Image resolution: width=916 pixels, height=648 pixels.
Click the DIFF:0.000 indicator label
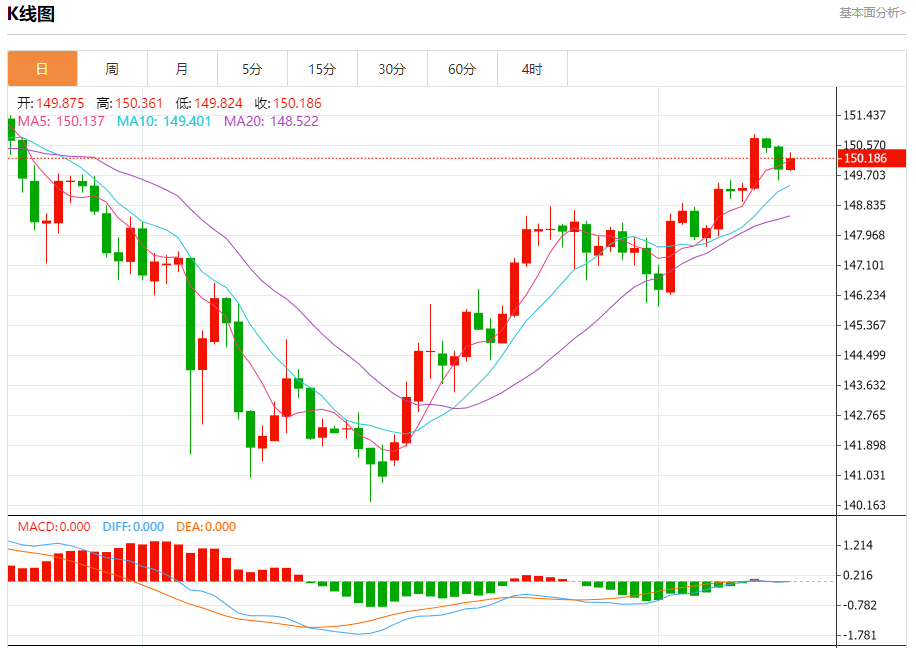(133, 526)
